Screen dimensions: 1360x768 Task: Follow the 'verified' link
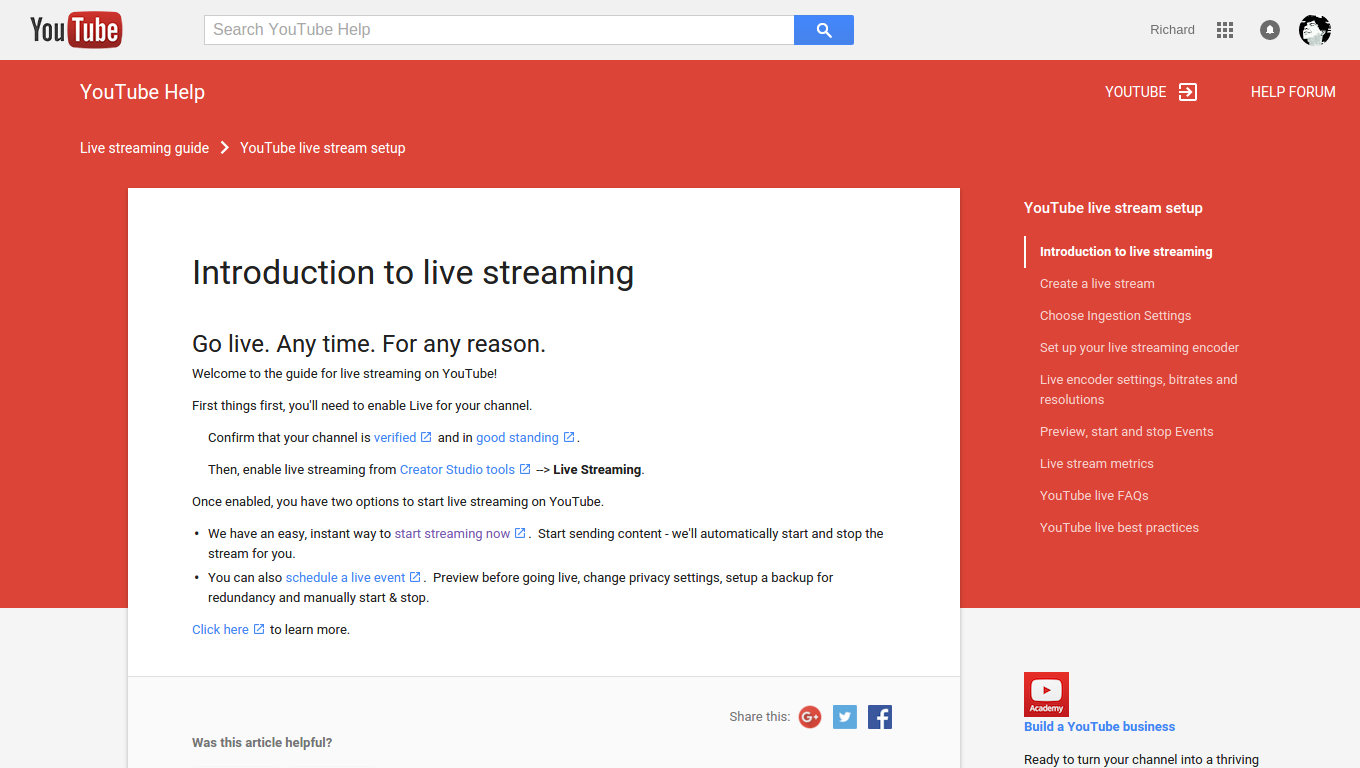[395, 437]
